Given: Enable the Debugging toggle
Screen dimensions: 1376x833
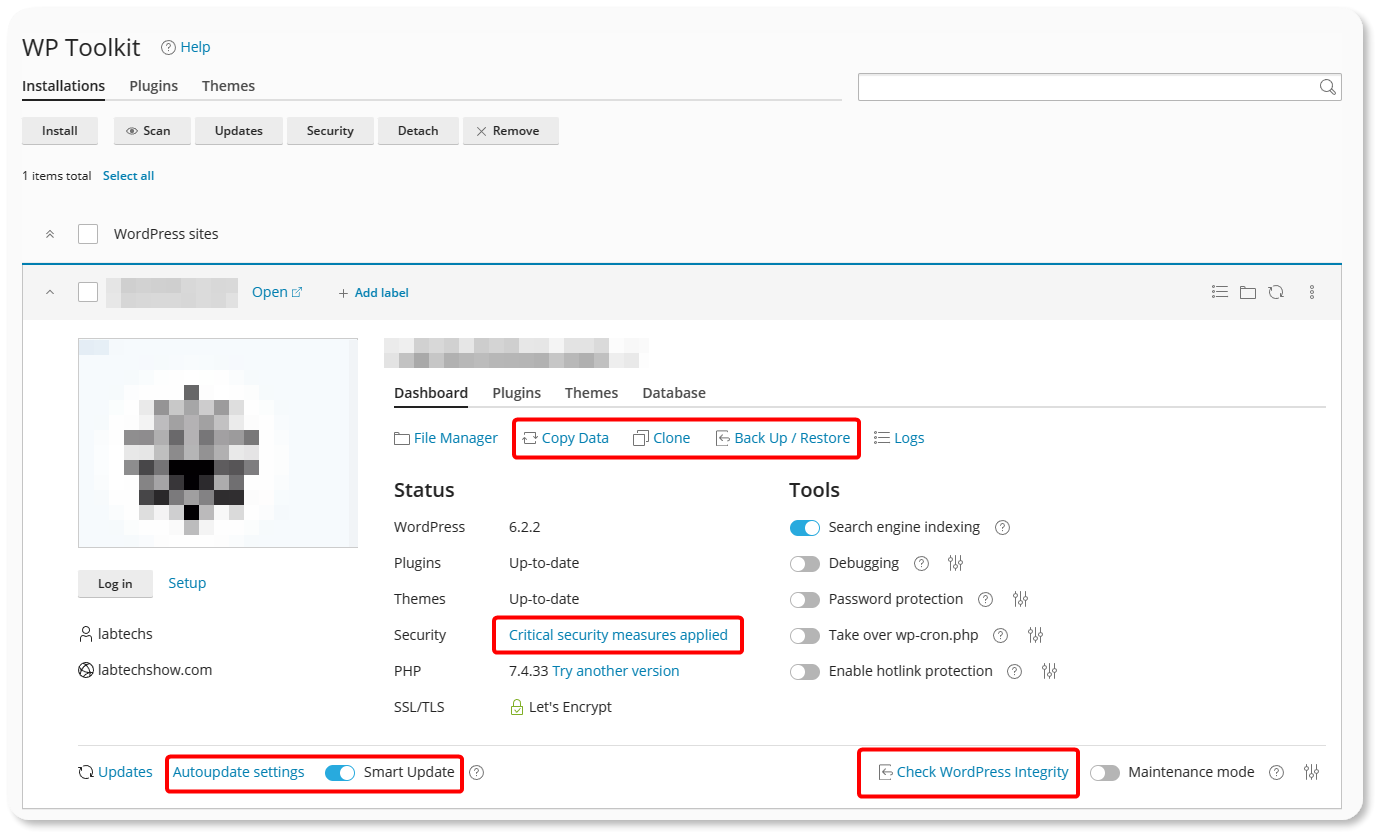Looking at the screenshot, I should click(x=805, y=563).
